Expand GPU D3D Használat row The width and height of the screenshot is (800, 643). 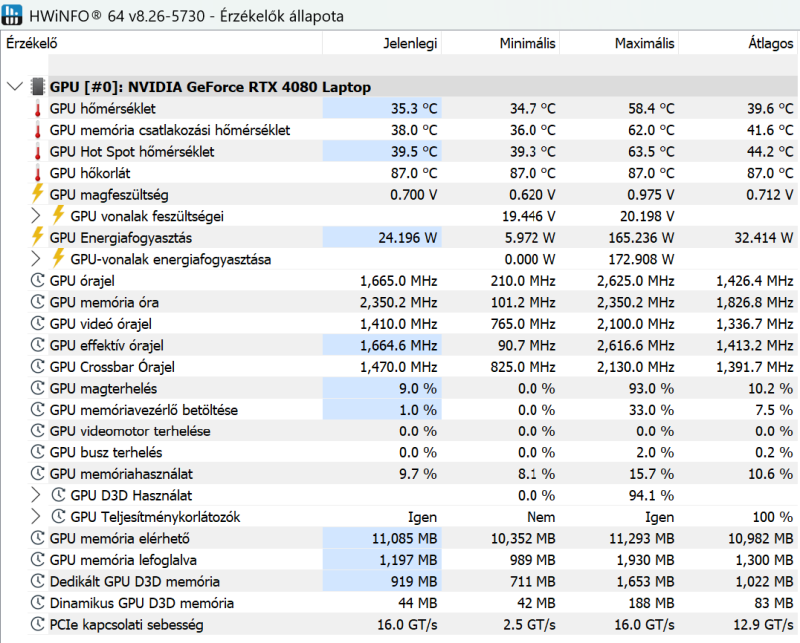click(36, 495)
